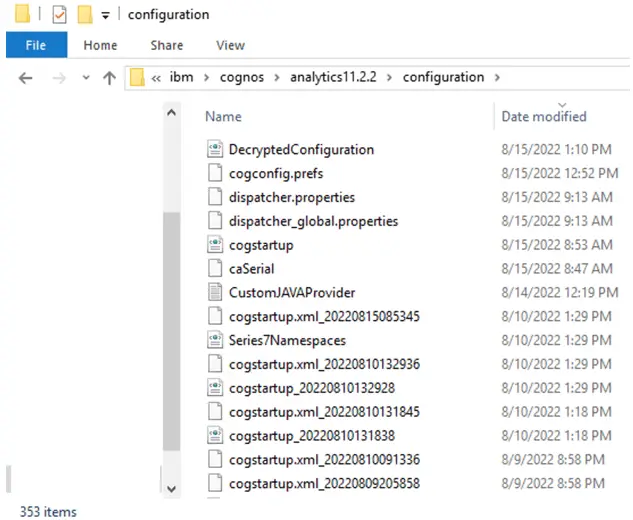Image resolution: width=633 pixels, height=520 pixels.
Task: Expand hidden path via double chevron
Action: (156, 78)
